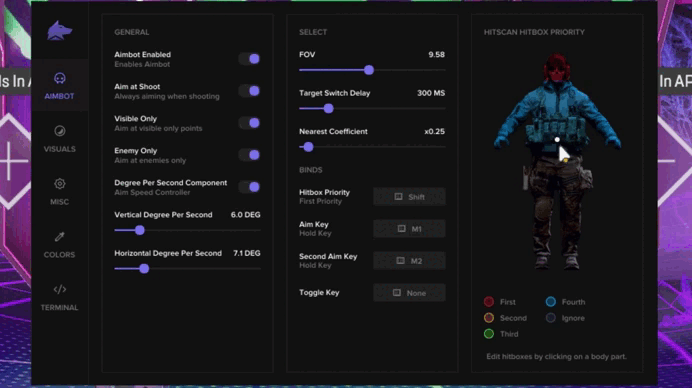Viewport: 692px width, 388px height.
Task: Click the SELECT section heading
Action: click(313, 32)
